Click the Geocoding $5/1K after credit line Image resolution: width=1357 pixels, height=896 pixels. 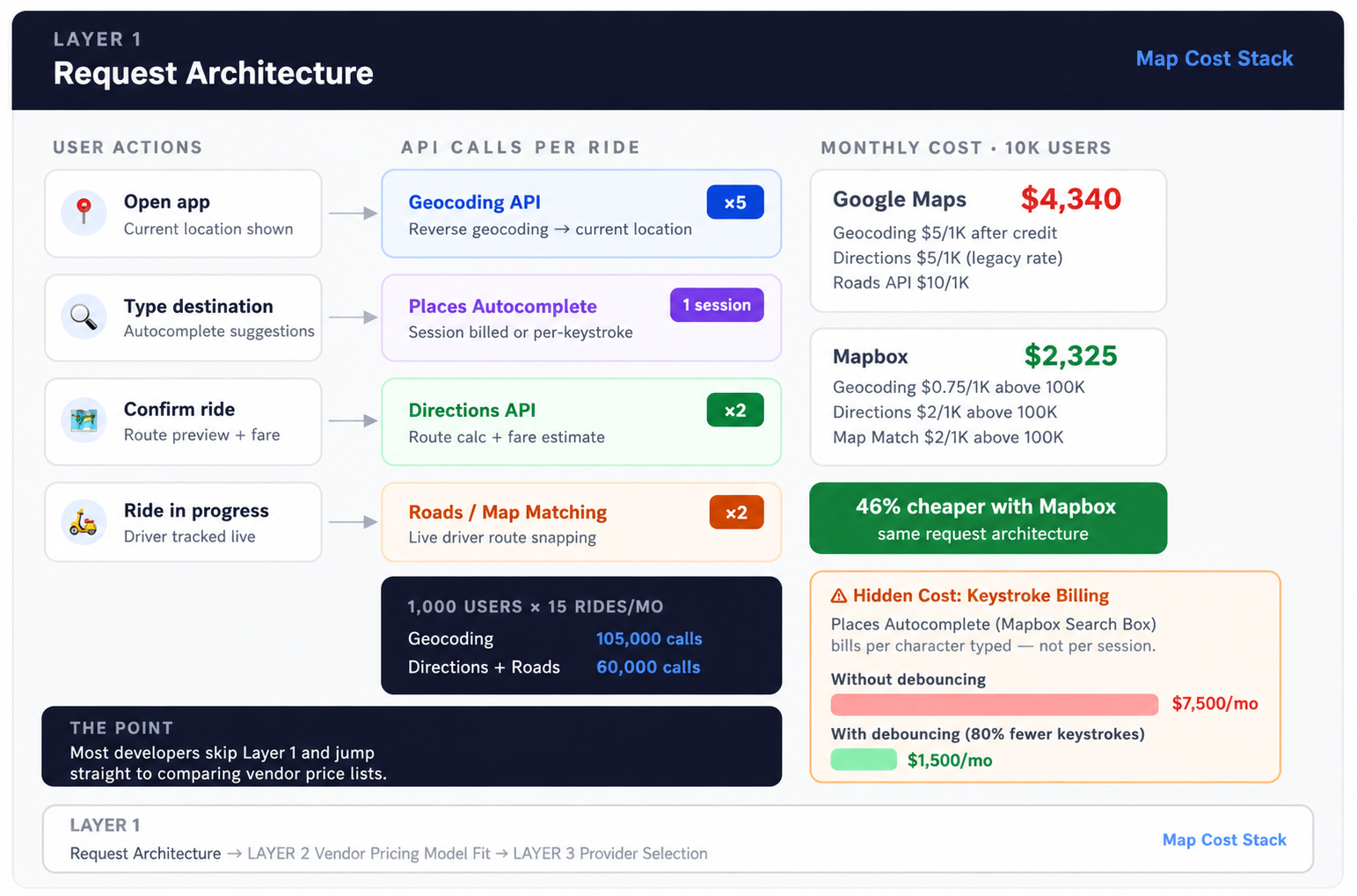coord(945,233)
